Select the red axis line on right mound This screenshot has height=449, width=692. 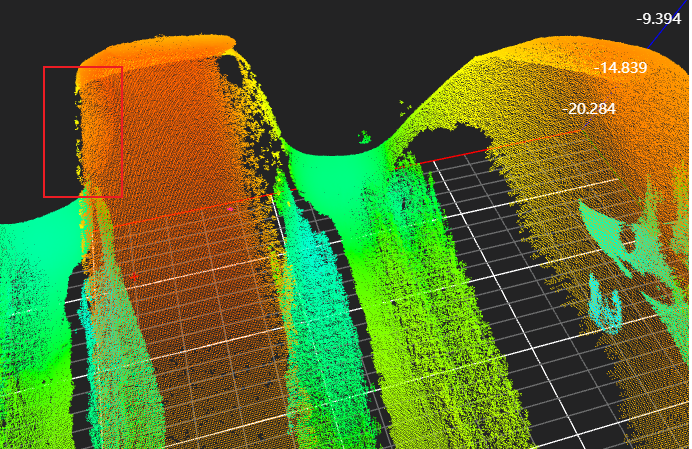pos(494,149)
